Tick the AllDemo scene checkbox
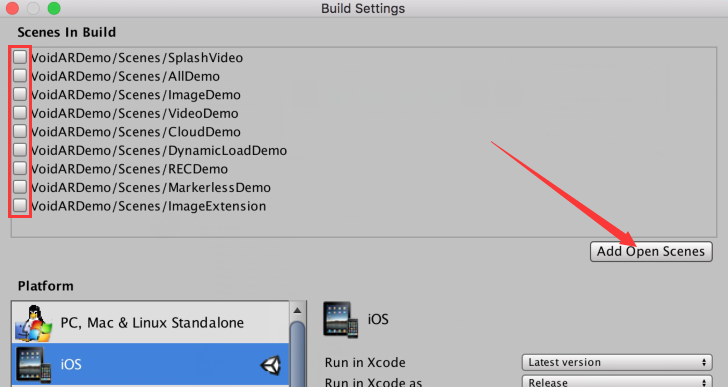728x387 pixels. click(20, 76)
